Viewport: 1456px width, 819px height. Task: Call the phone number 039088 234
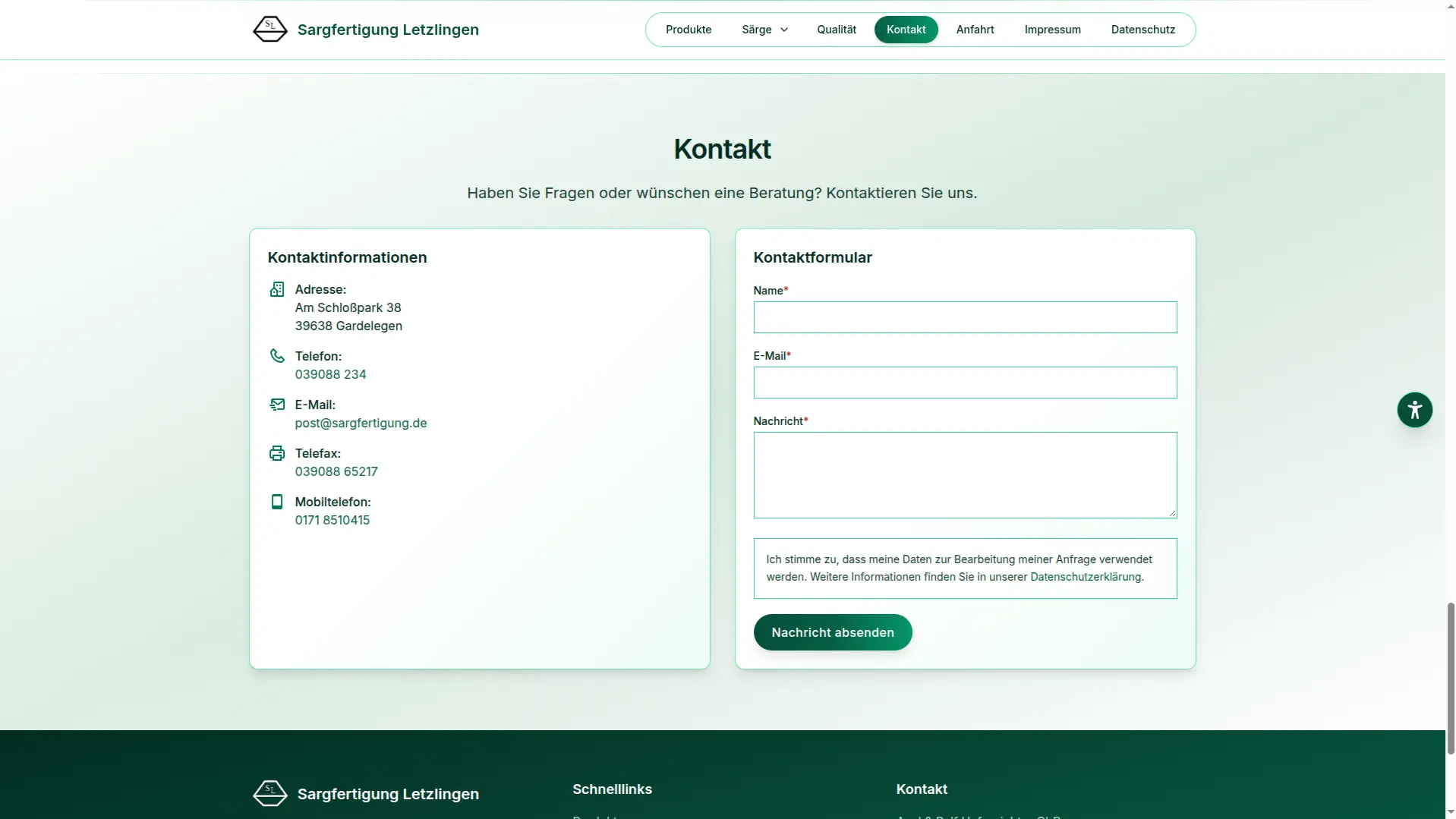330,374
